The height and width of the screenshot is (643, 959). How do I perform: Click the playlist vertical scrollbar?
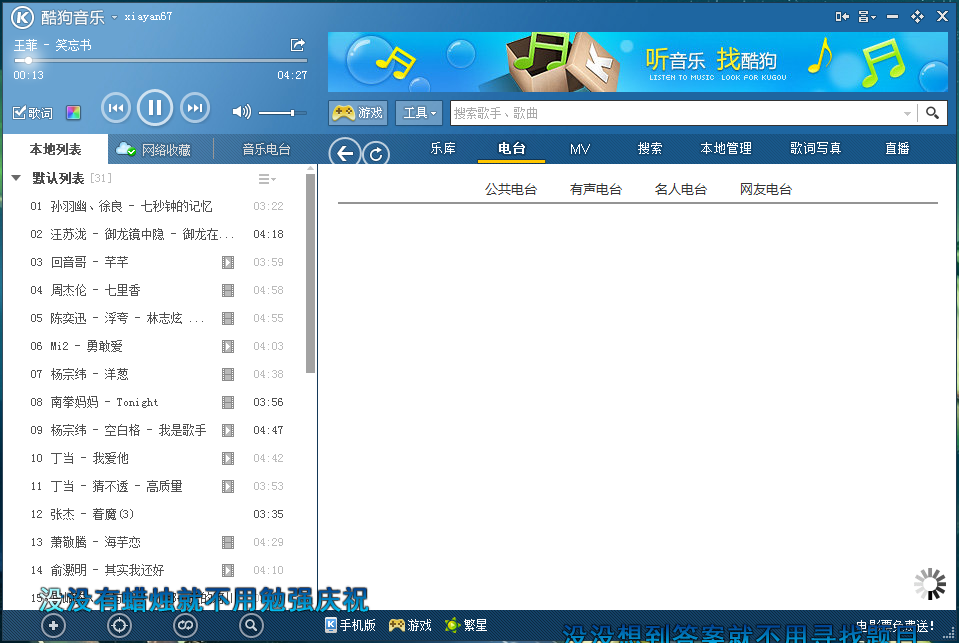point(310,273)
